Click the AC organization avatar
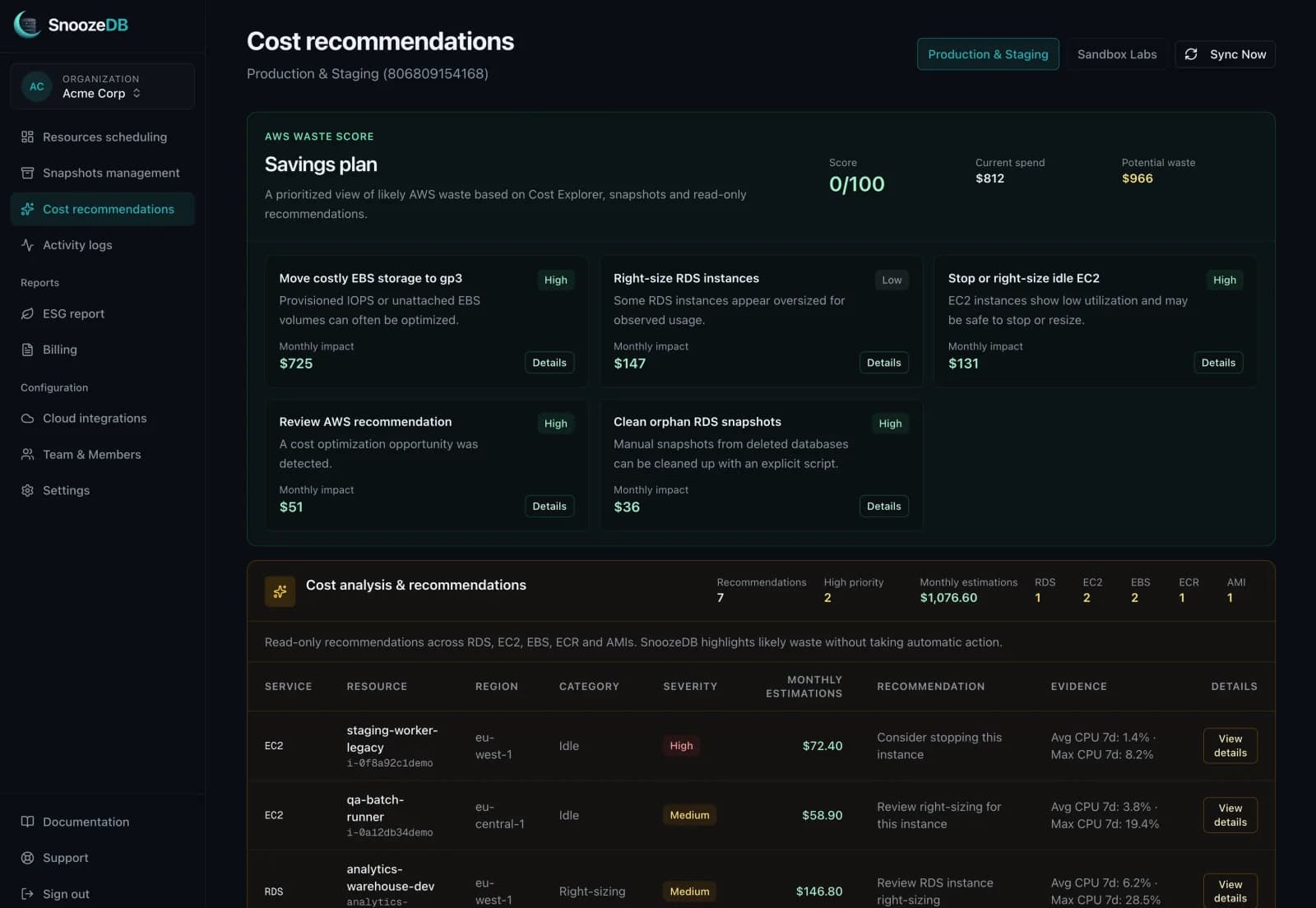 [37, 86]
